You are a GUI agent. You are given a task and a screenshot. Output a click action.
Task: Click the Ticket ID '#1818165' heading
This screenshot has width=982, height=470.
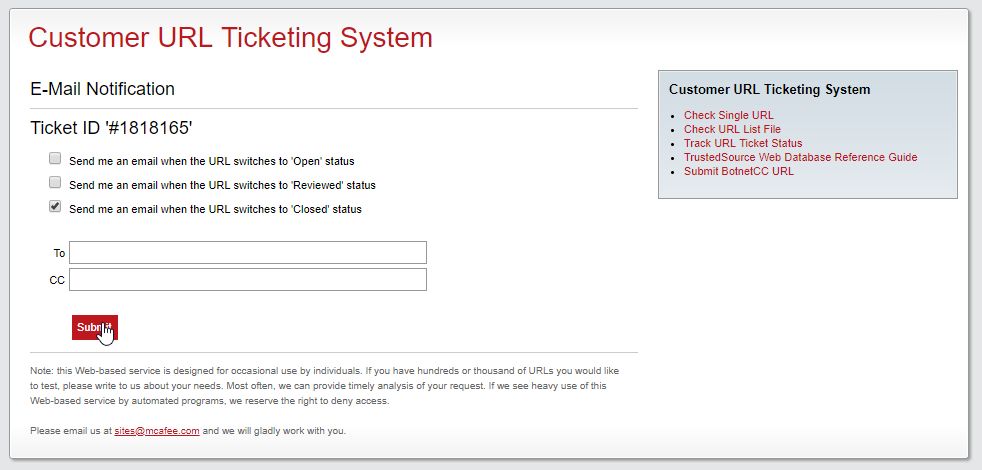111,128
